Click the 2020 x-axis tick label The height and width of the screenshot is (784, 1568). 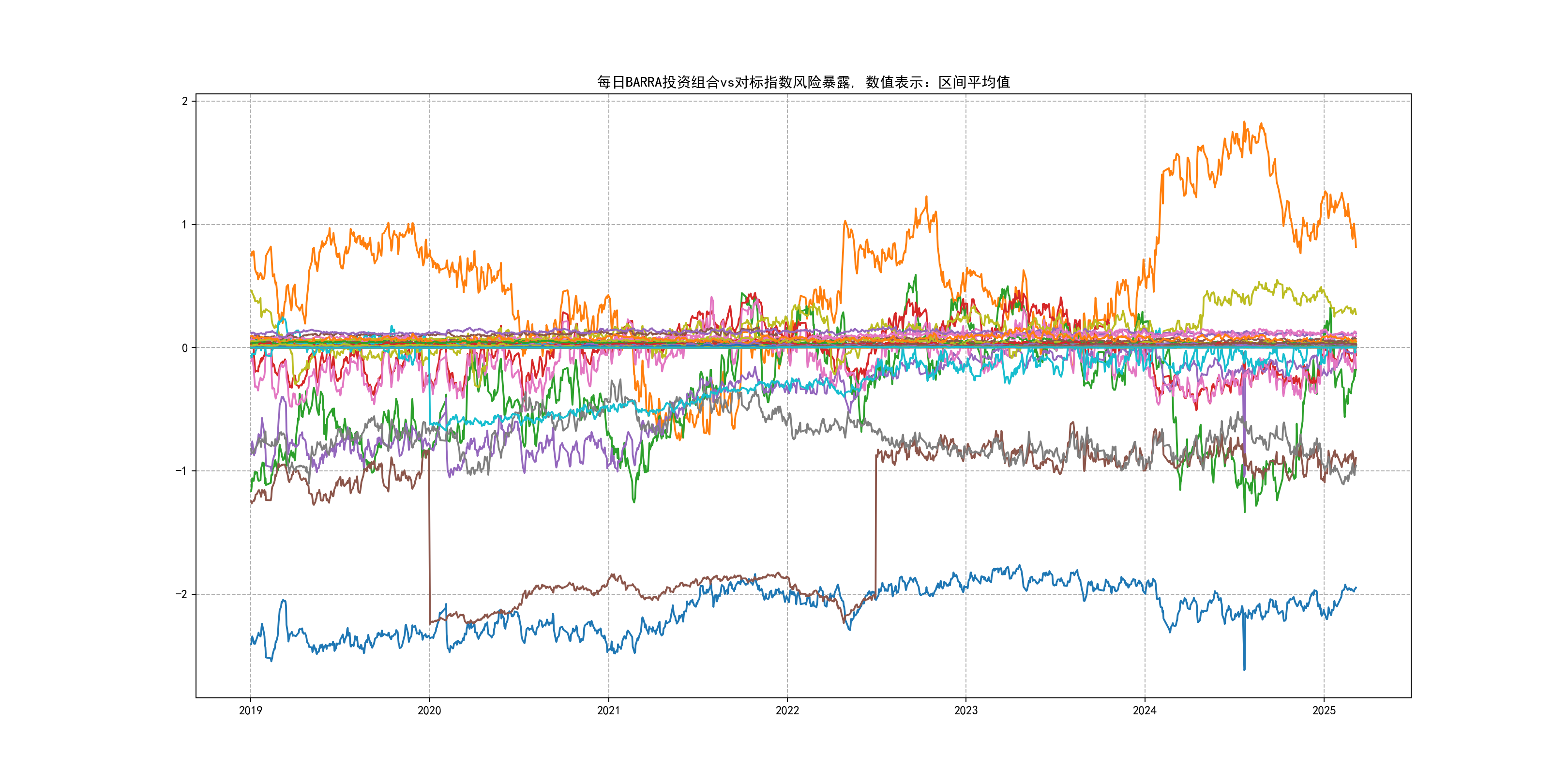429,710
